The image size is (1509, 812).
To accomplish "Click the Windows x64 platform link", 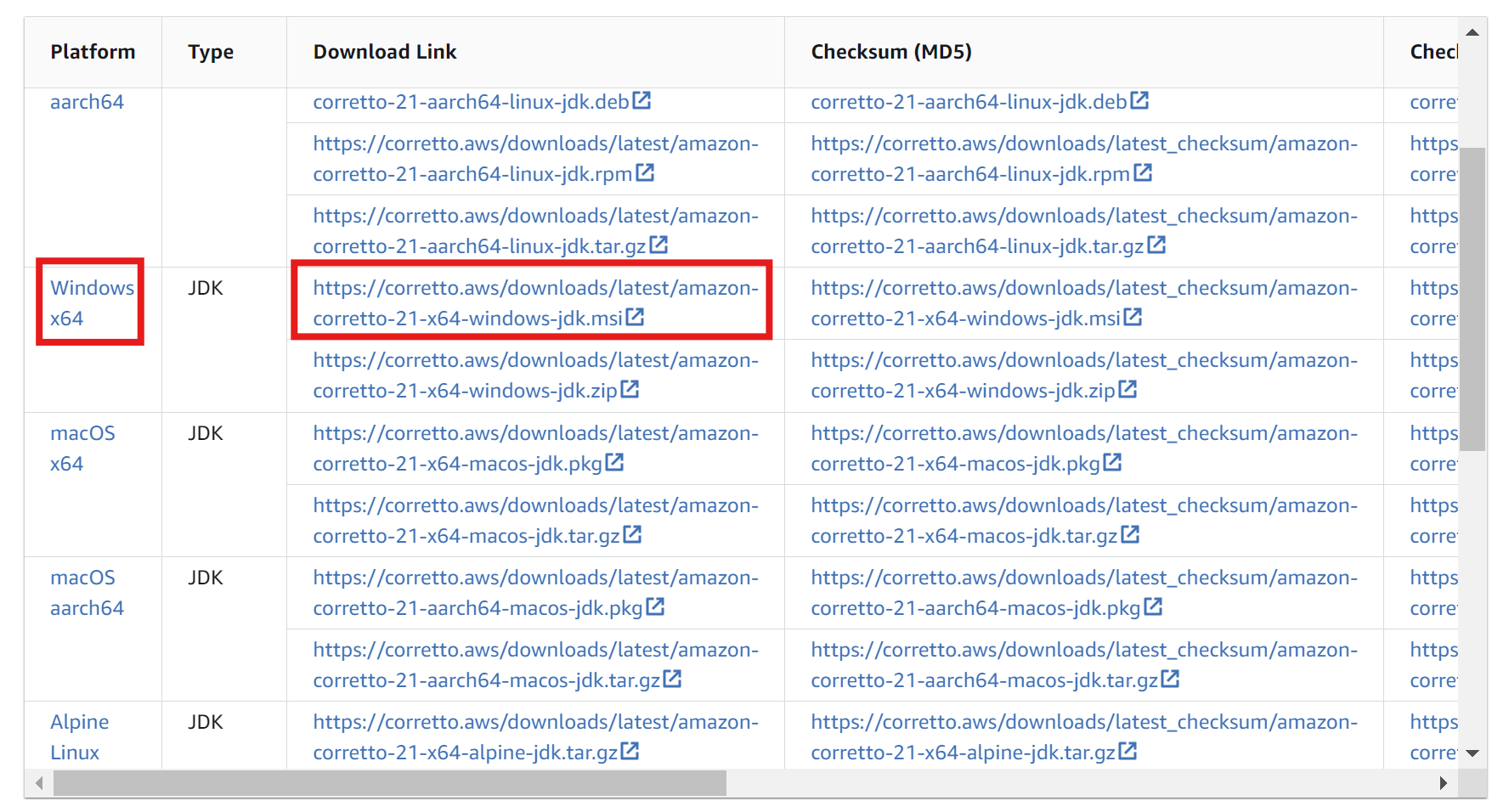I will pos(92,303).
